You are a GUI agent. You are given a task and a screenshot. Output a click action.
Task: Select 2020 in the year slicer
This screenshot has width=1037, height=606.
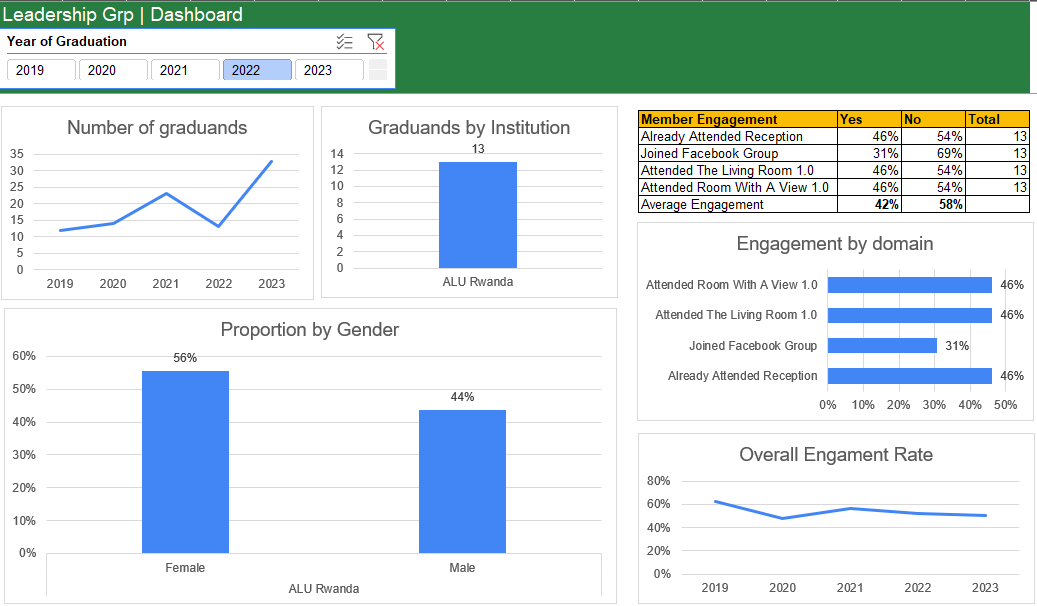click(x=113, y=70)
